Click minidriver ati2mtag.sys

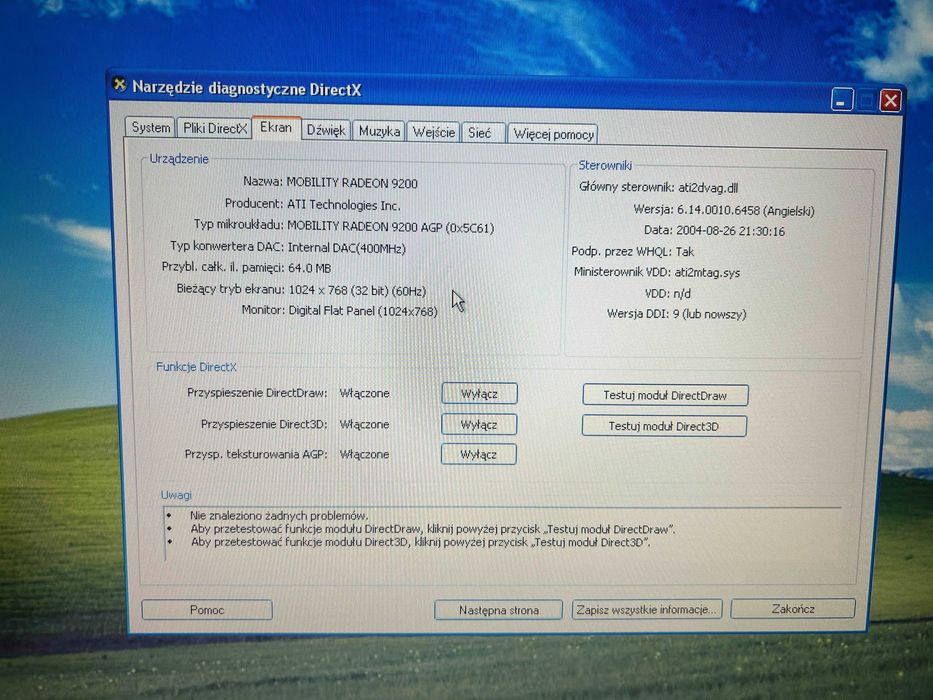pyautogui.click(x=707, y=273)
